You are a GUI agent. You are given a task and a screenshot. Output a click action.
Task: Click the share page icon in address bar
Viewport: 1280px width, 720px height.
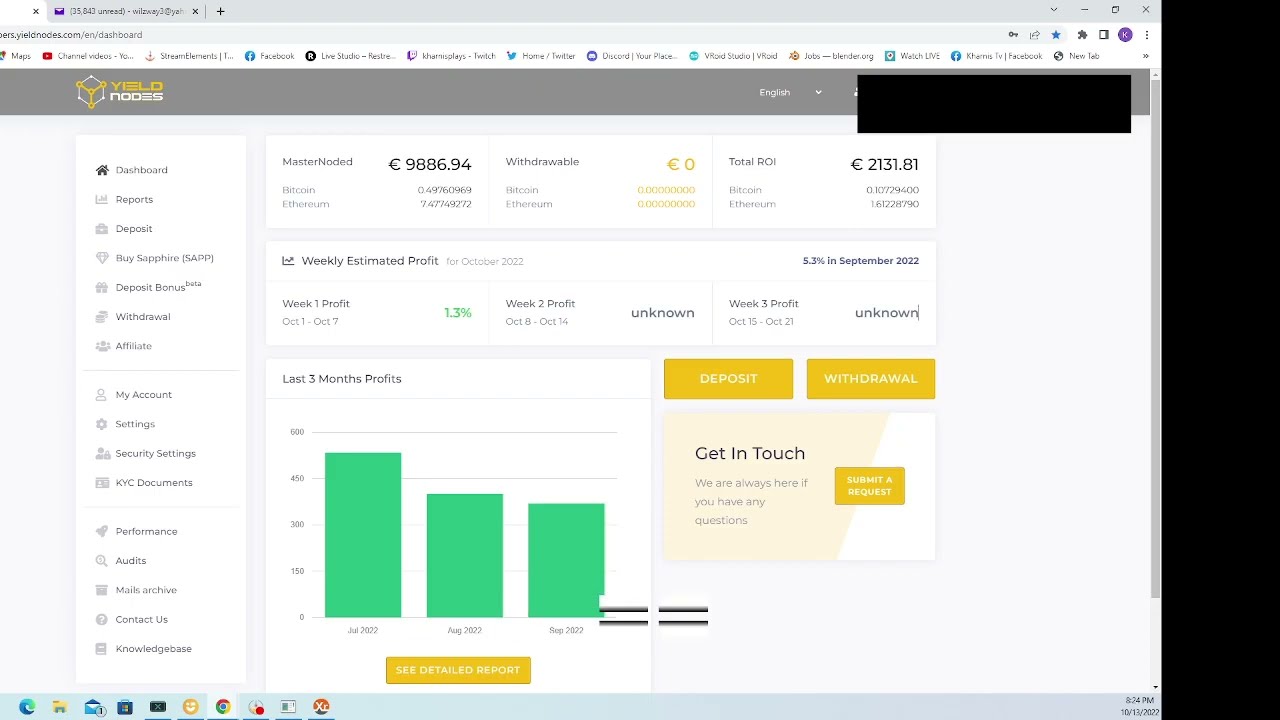click(1034, 34)
